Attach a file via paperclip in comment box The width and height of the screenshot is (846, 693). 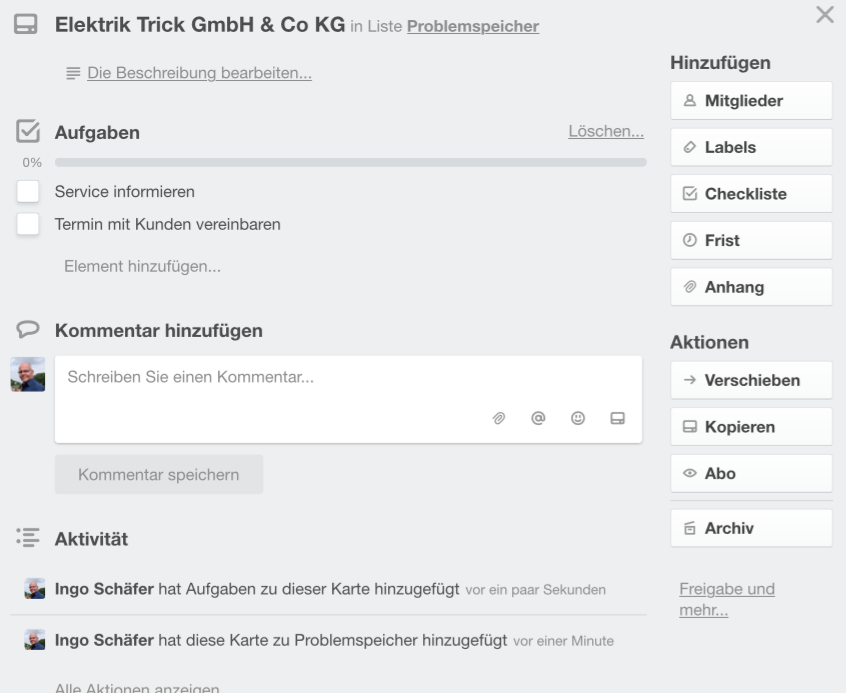click(499, 418)
